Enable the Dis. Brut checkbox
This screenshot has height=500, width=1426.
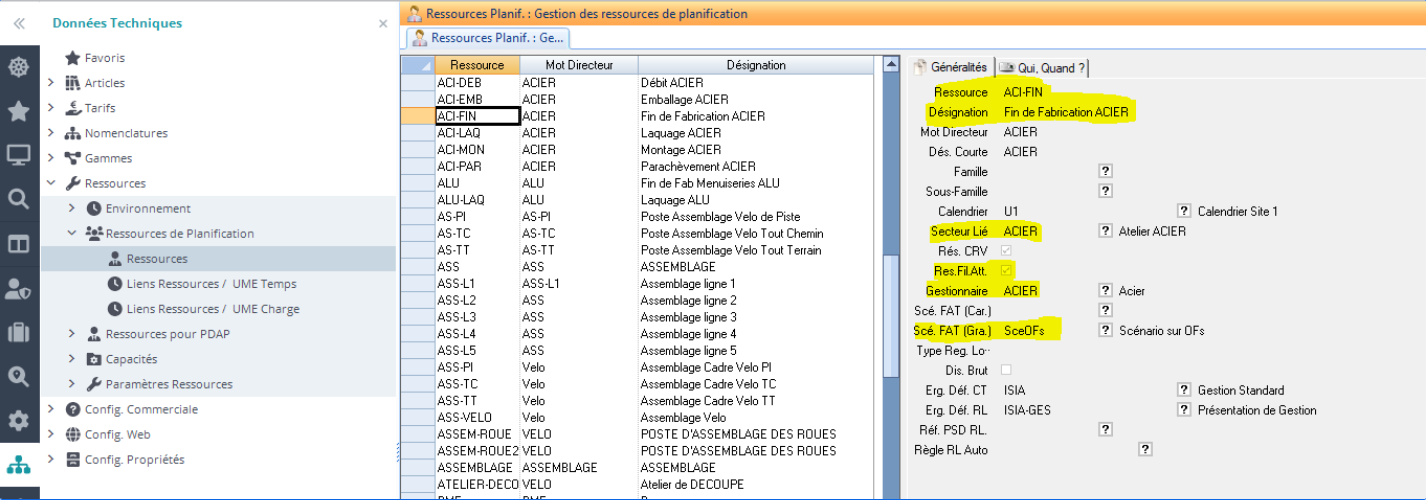click(x=1007, y=370)
